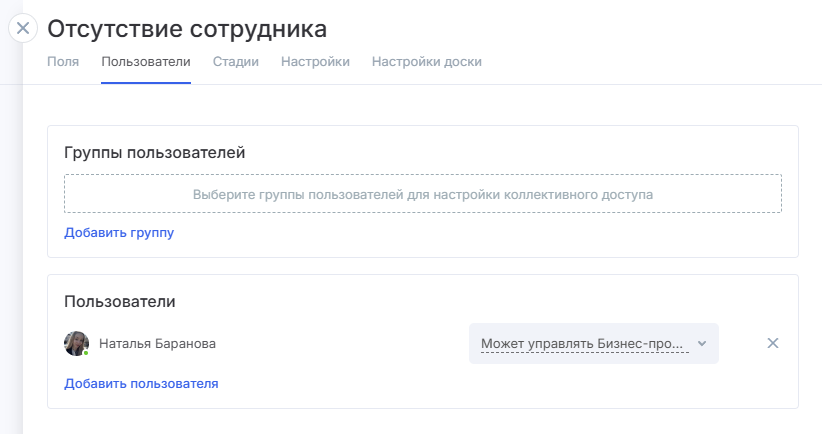This screenshot has width=822, height=434.
Task: Open the Настройки доски tab
Action: 426,62
